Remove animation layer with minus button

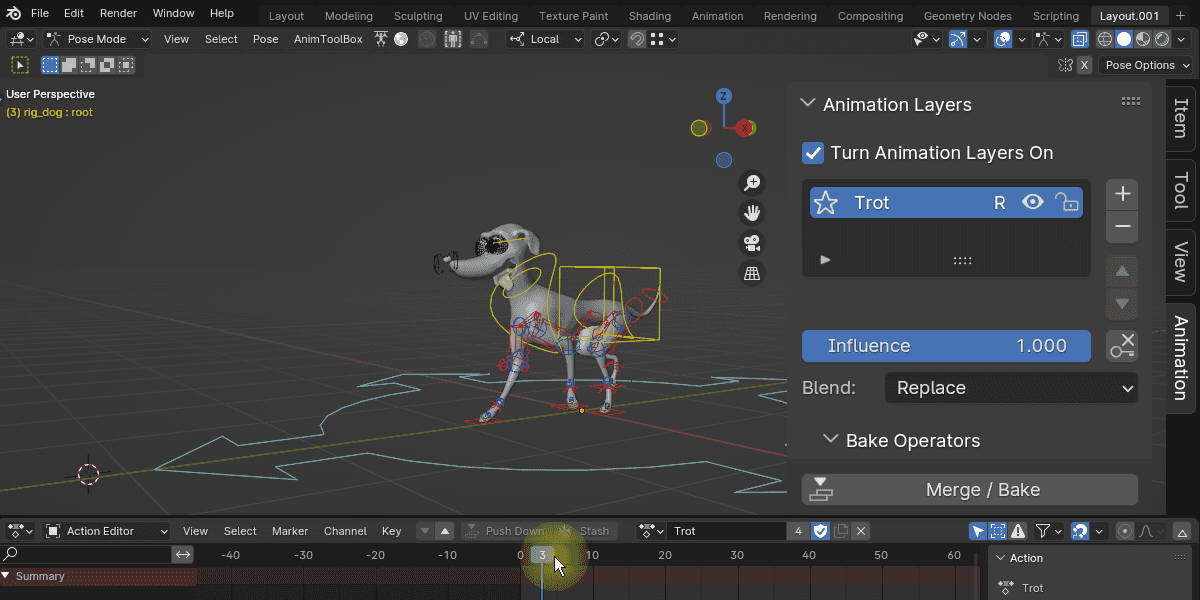pyautogui.click(x=1122, y=227)
